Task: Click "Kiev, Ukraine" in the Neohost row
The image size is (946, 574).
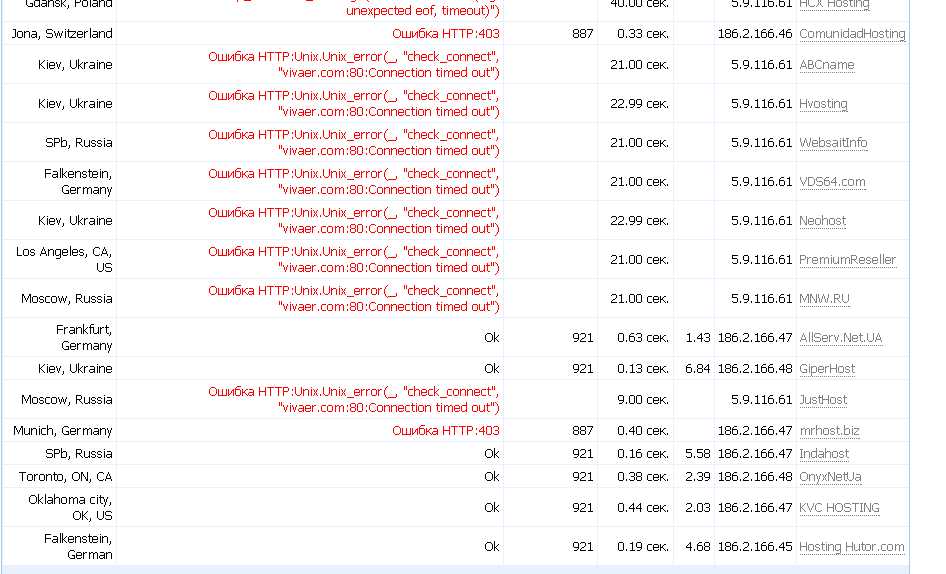Action: pos(75,221)
